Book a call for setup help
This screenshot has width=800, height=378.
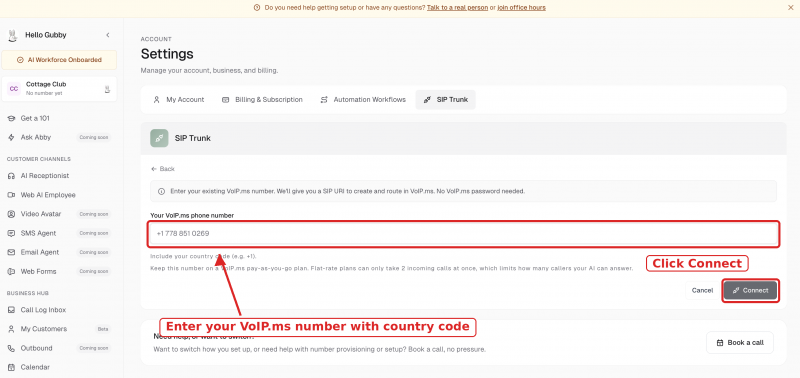[740, 343]
